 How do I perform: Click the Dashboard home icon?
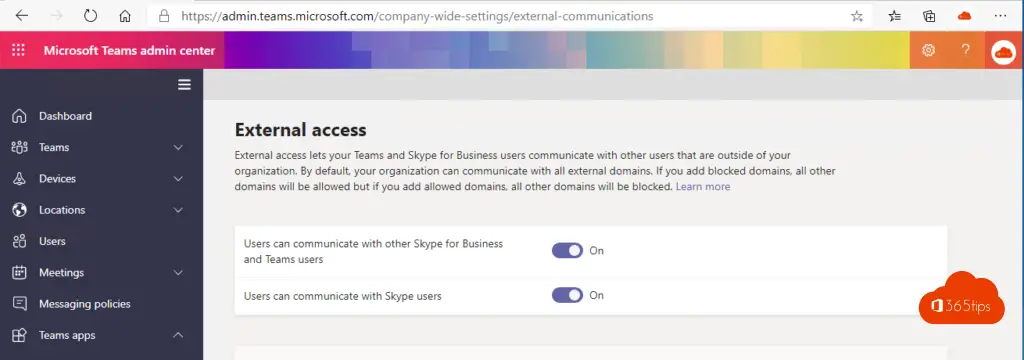tap(20, 116)
